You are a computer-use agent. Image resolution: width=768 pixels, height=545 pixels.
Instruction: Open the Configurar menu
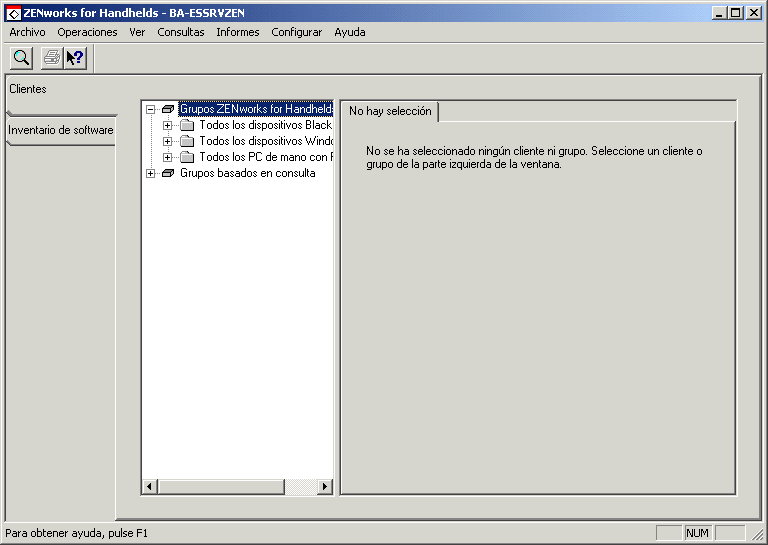click(296, 32)
